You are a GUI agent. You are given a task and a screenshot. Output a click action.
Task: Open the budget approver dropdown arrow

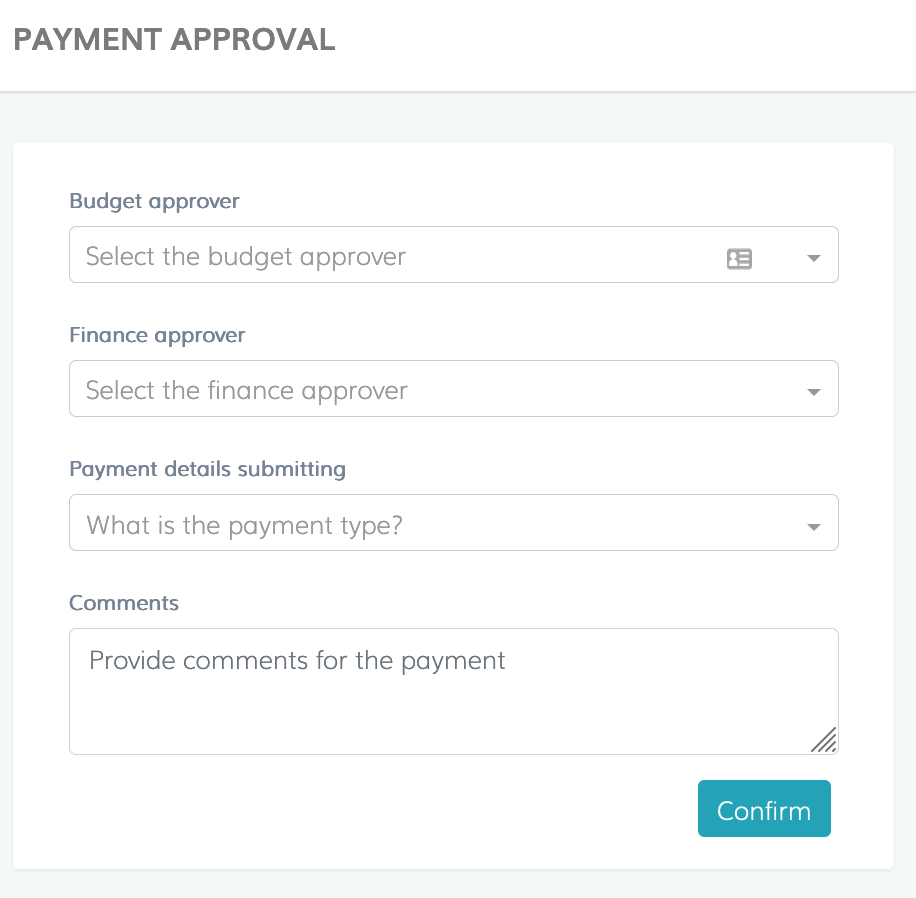click(x=813, y=255)
